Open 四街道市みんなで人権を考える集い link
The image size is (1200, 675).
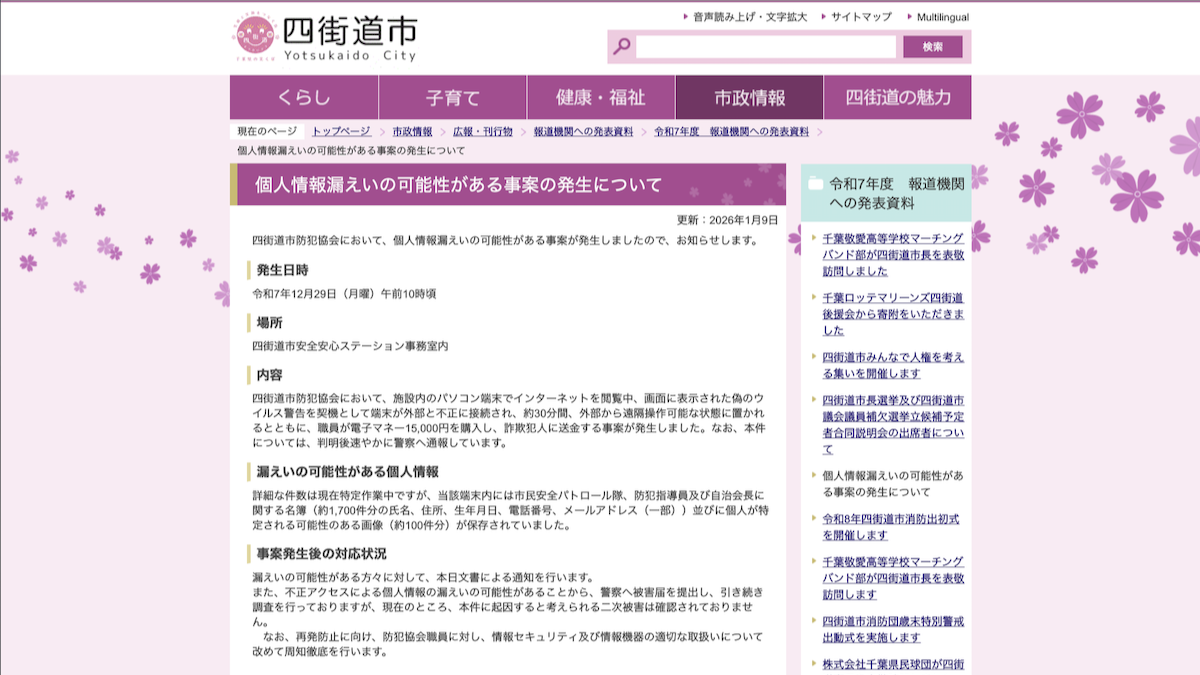pyautogui.click(x=893, y=365)
